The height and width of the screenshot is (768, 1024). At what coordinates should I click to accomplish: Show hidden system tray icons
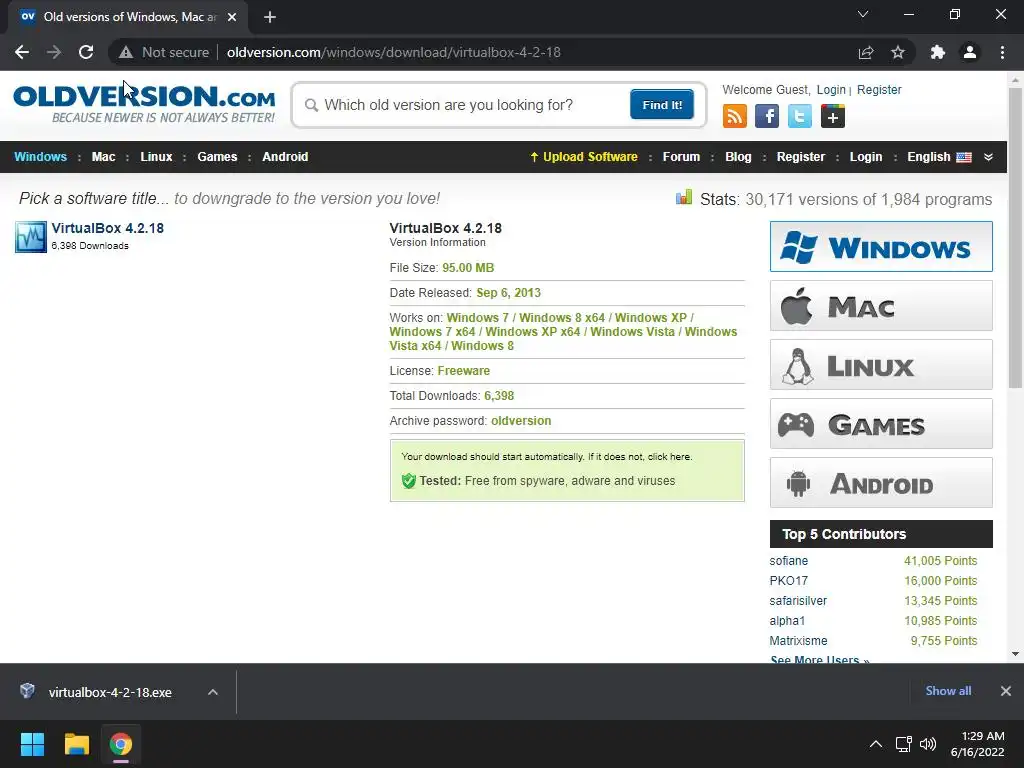[876, 744]
